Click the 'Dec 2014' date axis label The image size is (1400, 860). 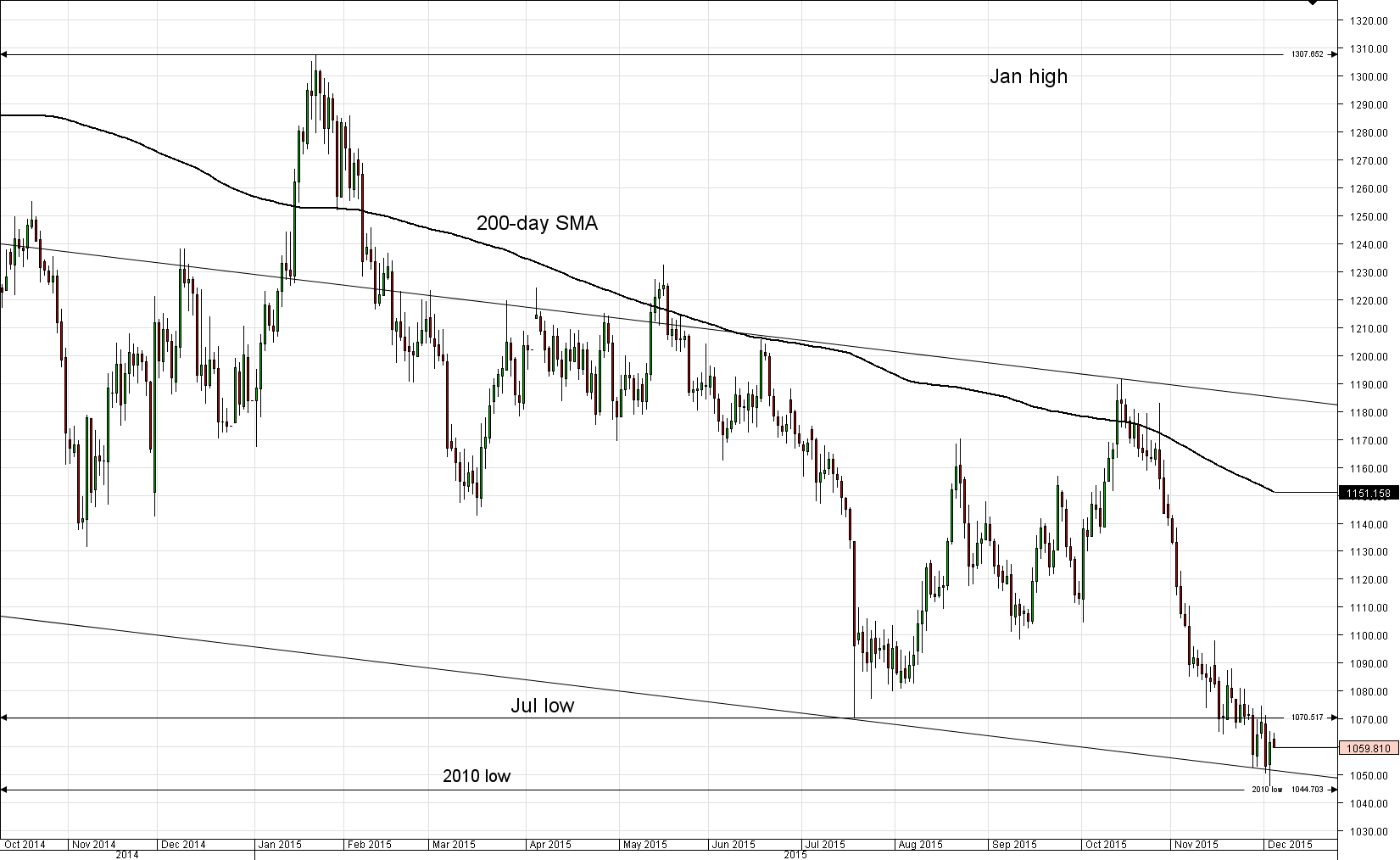(x=184, y=845)
